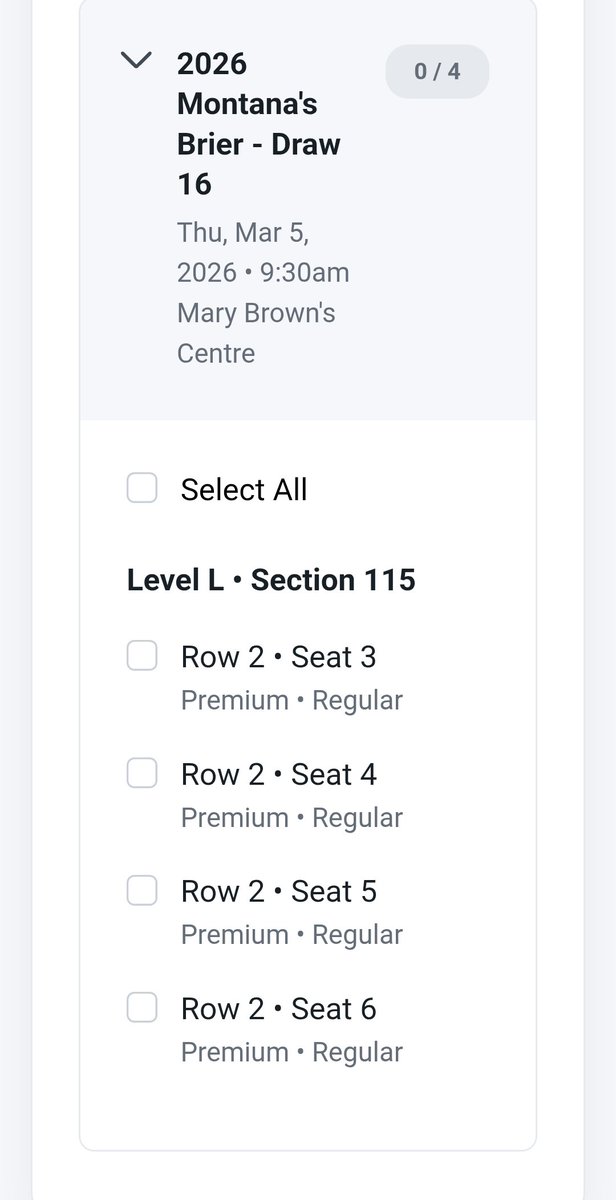The image size is (616, 1200).
Task: Click the Row 2 • Seat 4 label
Action: click(278, 774)
